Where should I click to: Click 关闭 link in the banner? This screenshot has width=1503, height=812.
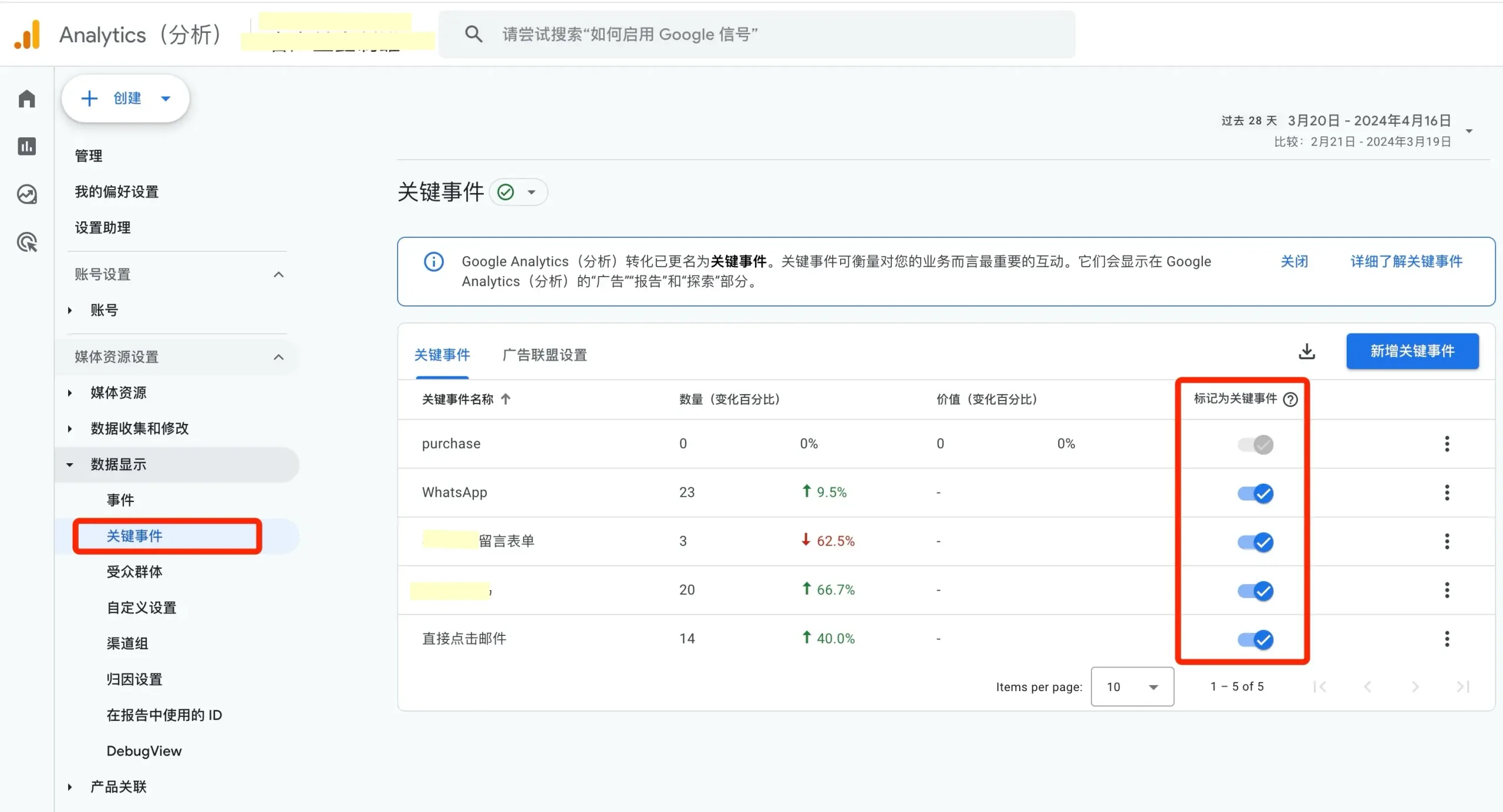coord(1294,262)
